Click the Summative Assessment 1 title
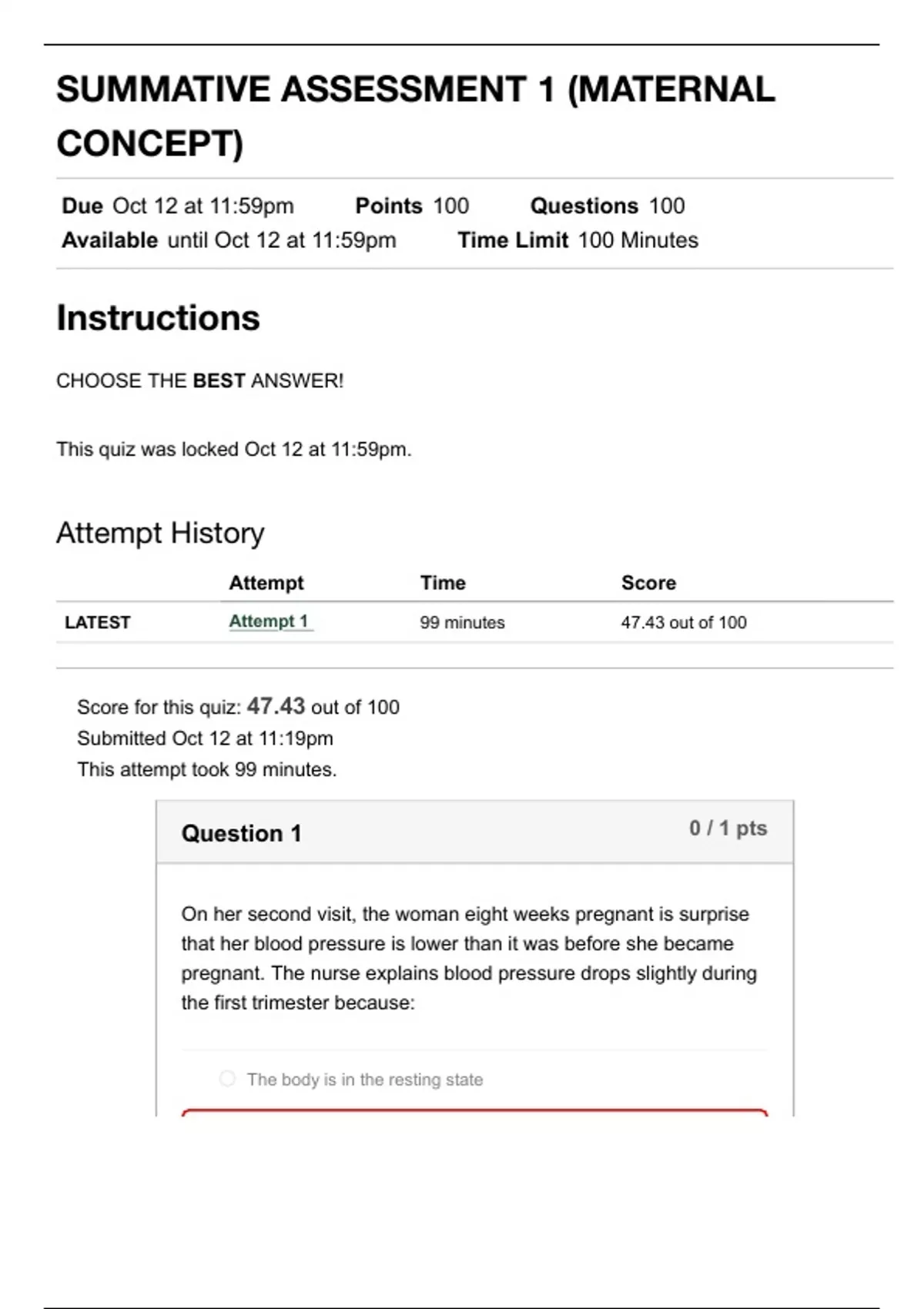This screenshot has height=1309, width=924. point(416,115)
